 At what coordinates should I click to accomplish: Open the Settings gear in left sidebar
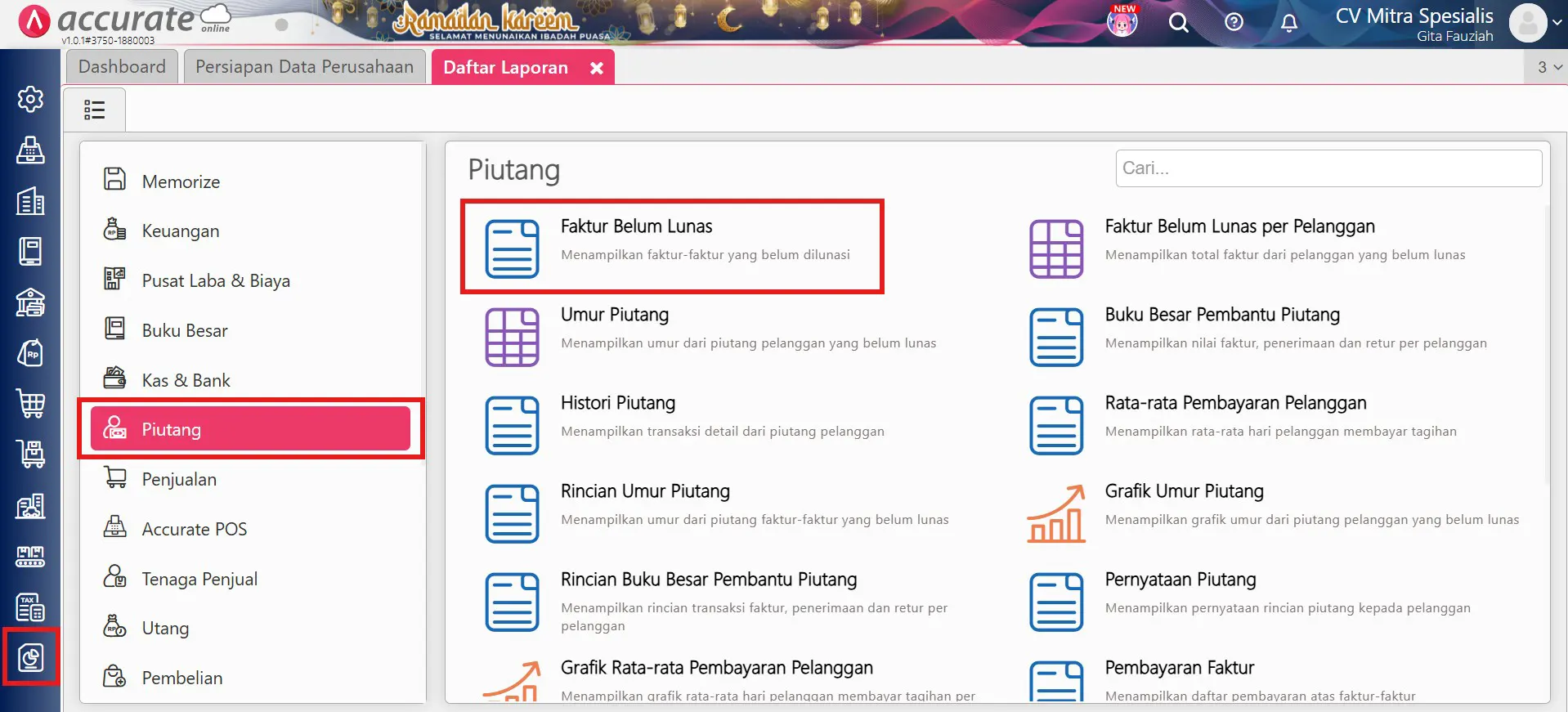click(x=30, y=99)
